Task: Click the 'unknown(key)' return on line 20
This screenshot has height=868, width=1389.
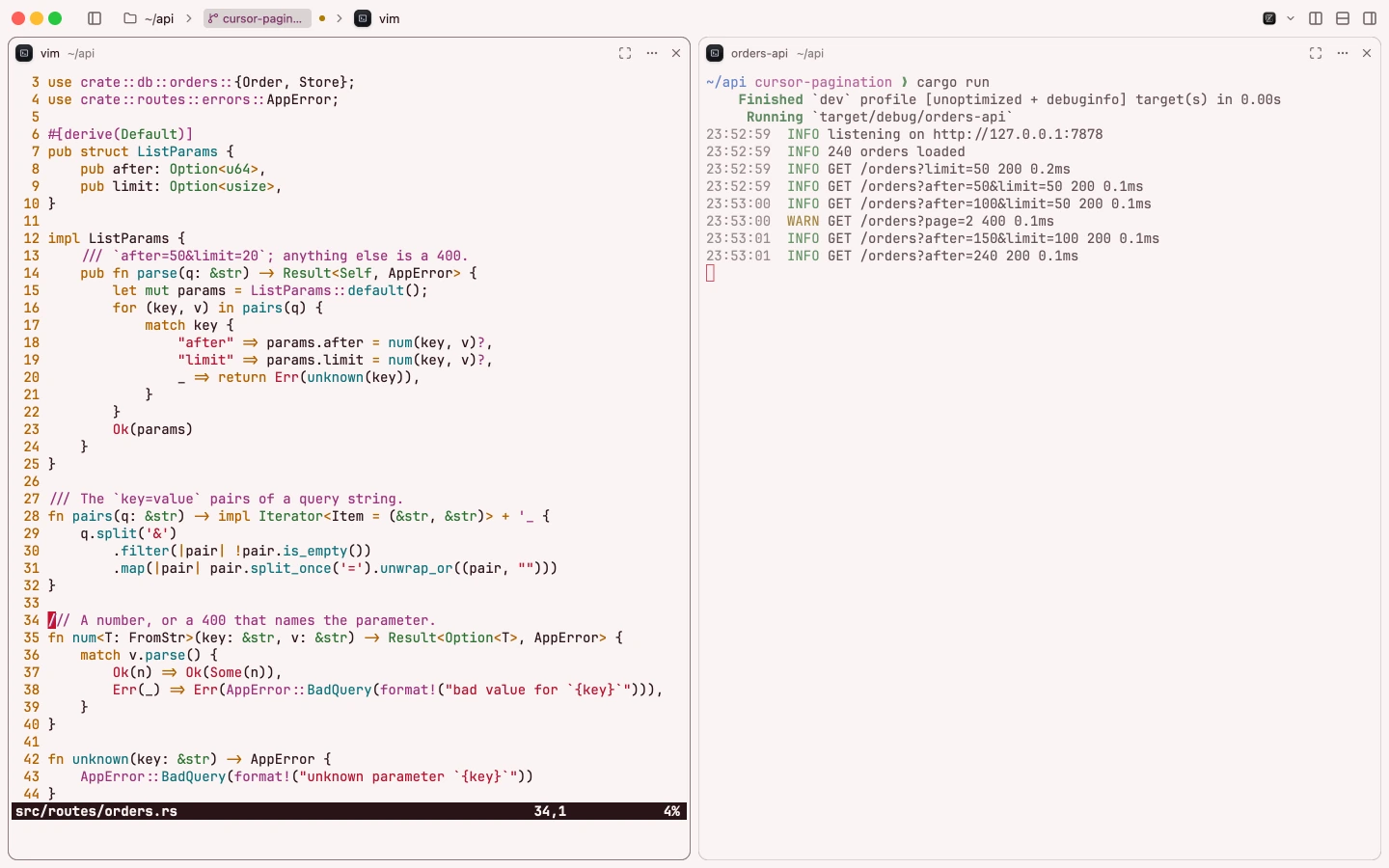Action: click(x=358, y=377)
